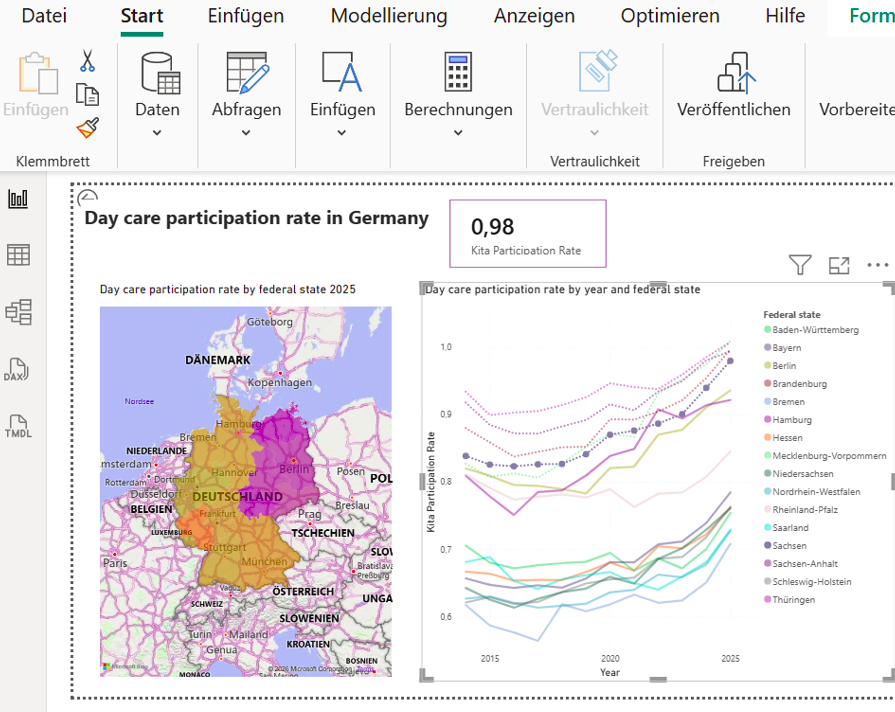895x712 pixels.
Task: Click the Cut scissors icon
Action: (x=87, y=61)
